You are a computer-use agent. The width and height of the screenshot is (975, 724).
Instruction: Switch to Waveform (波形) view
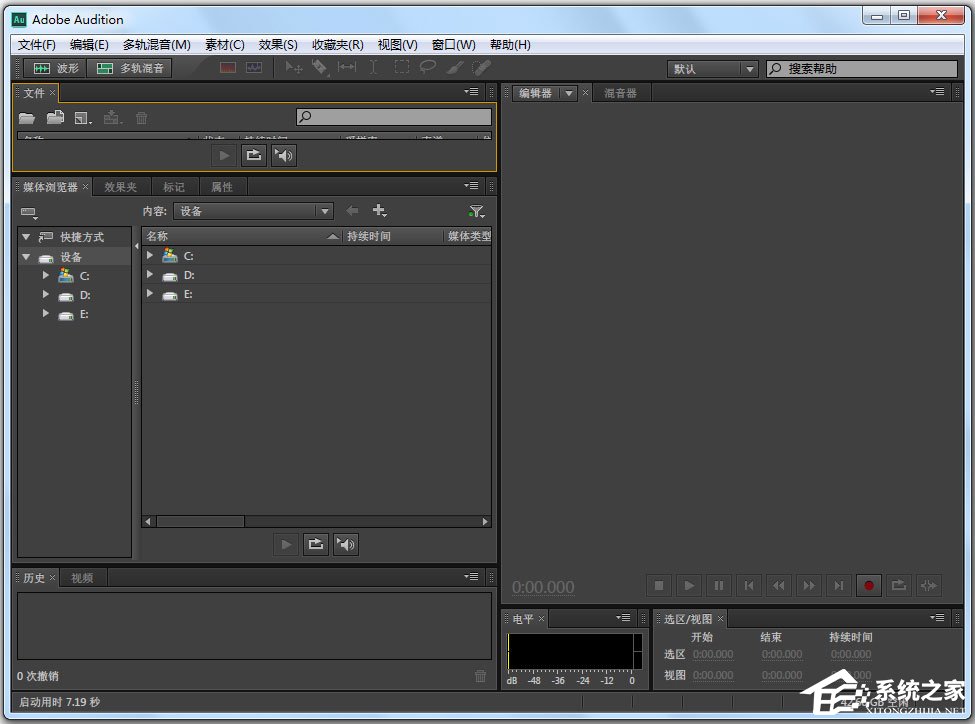(55, 68)
